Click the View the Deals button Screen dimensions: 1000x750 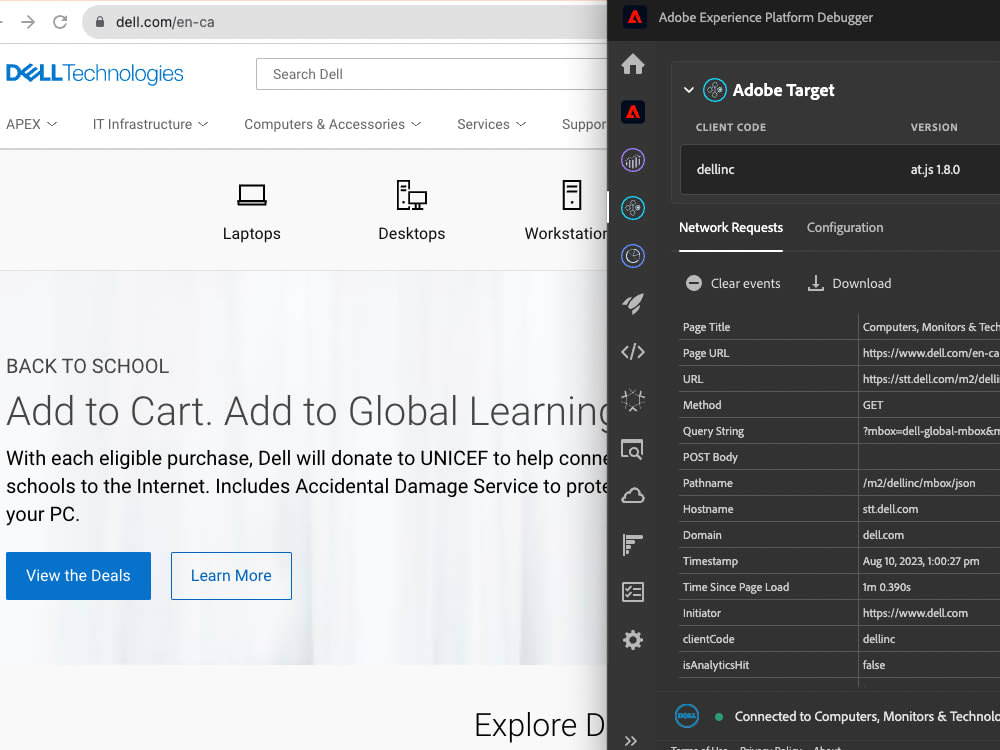pos(78,576)
